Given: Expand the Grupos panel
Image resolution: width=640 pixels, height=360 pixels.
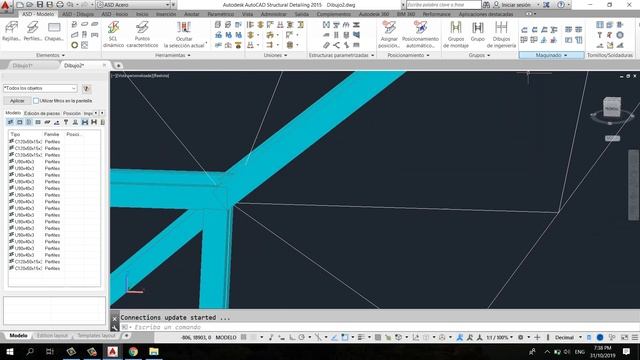Looking at the screenshot, I should (479, 55).
